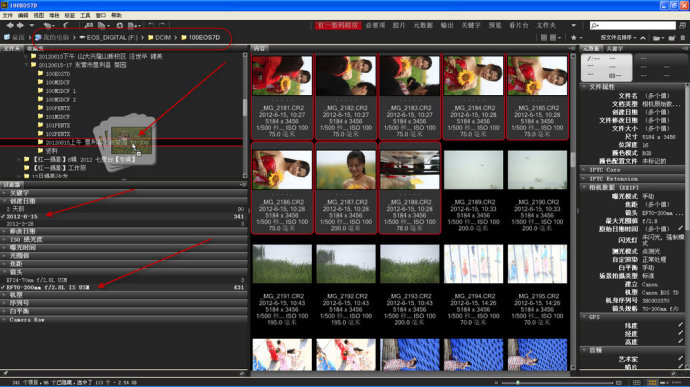Switch to the 胶片 workspace
The image size is (690, 387).
399,26
